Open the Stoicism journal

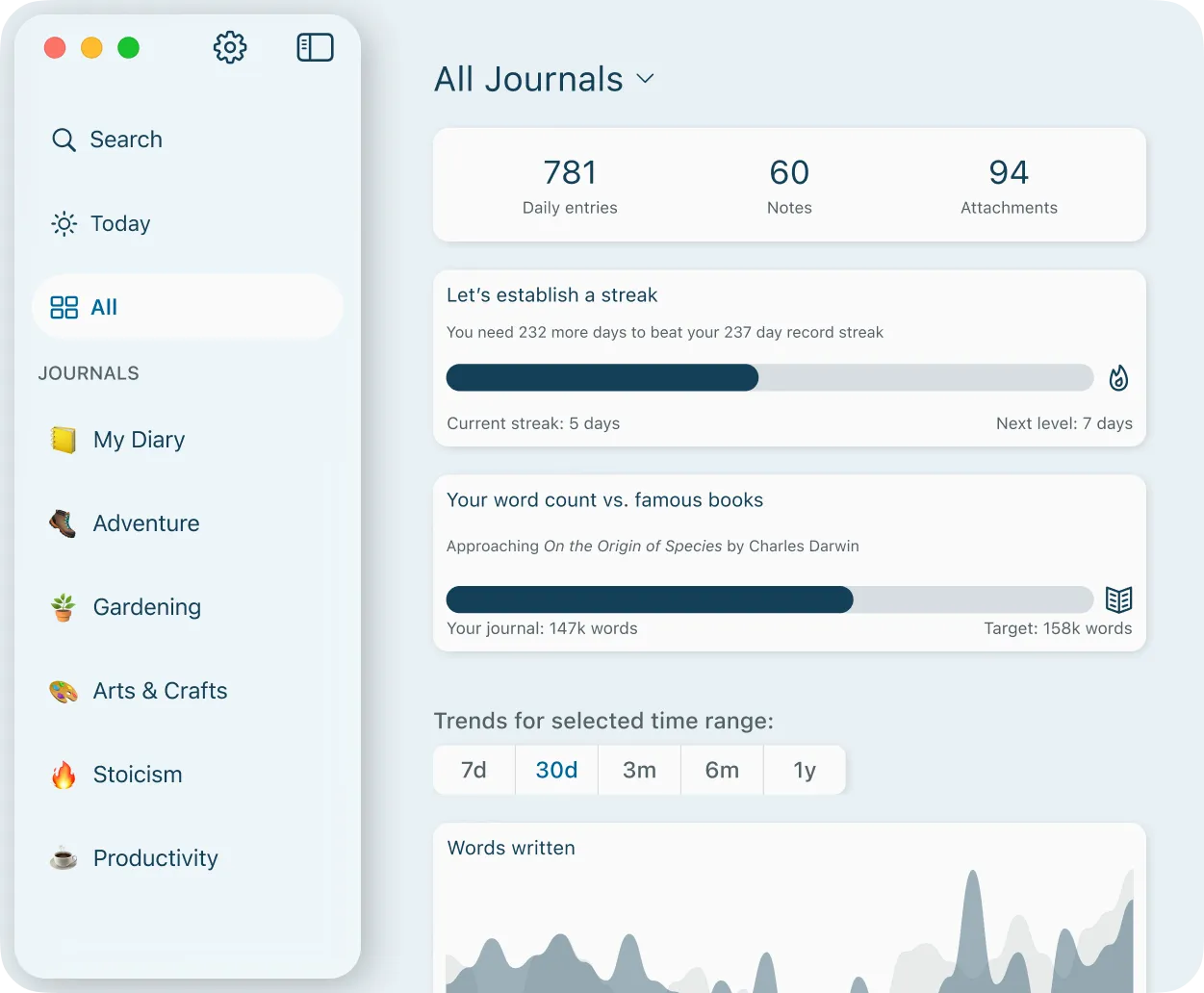(137, 775)
